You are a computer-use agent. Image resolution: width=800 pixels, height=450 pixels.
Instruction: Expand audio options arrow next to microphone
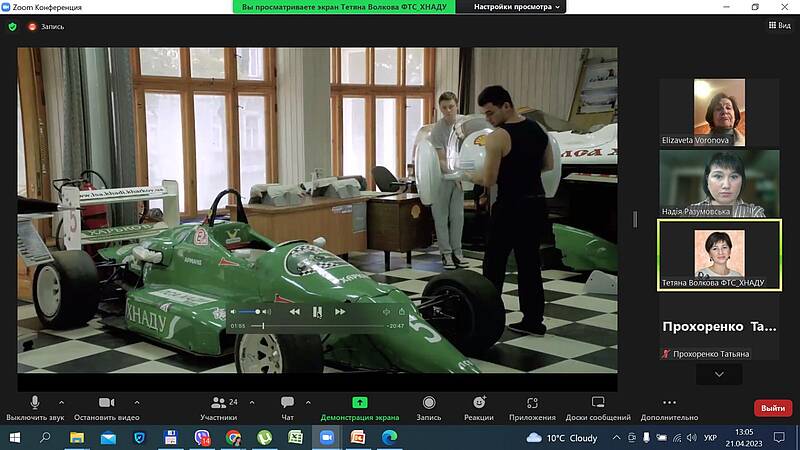pyautogui.click(x=62, y=403)
